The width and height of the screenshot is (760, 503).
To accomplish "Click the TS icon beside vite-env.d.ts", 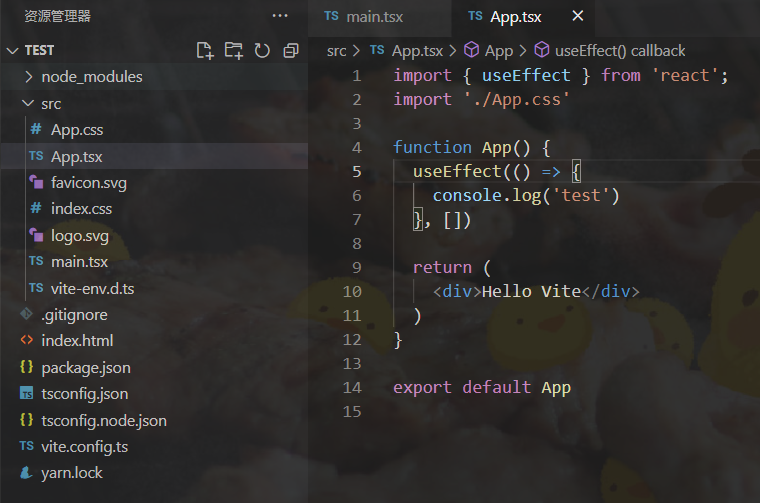I will tap(36, 287).
